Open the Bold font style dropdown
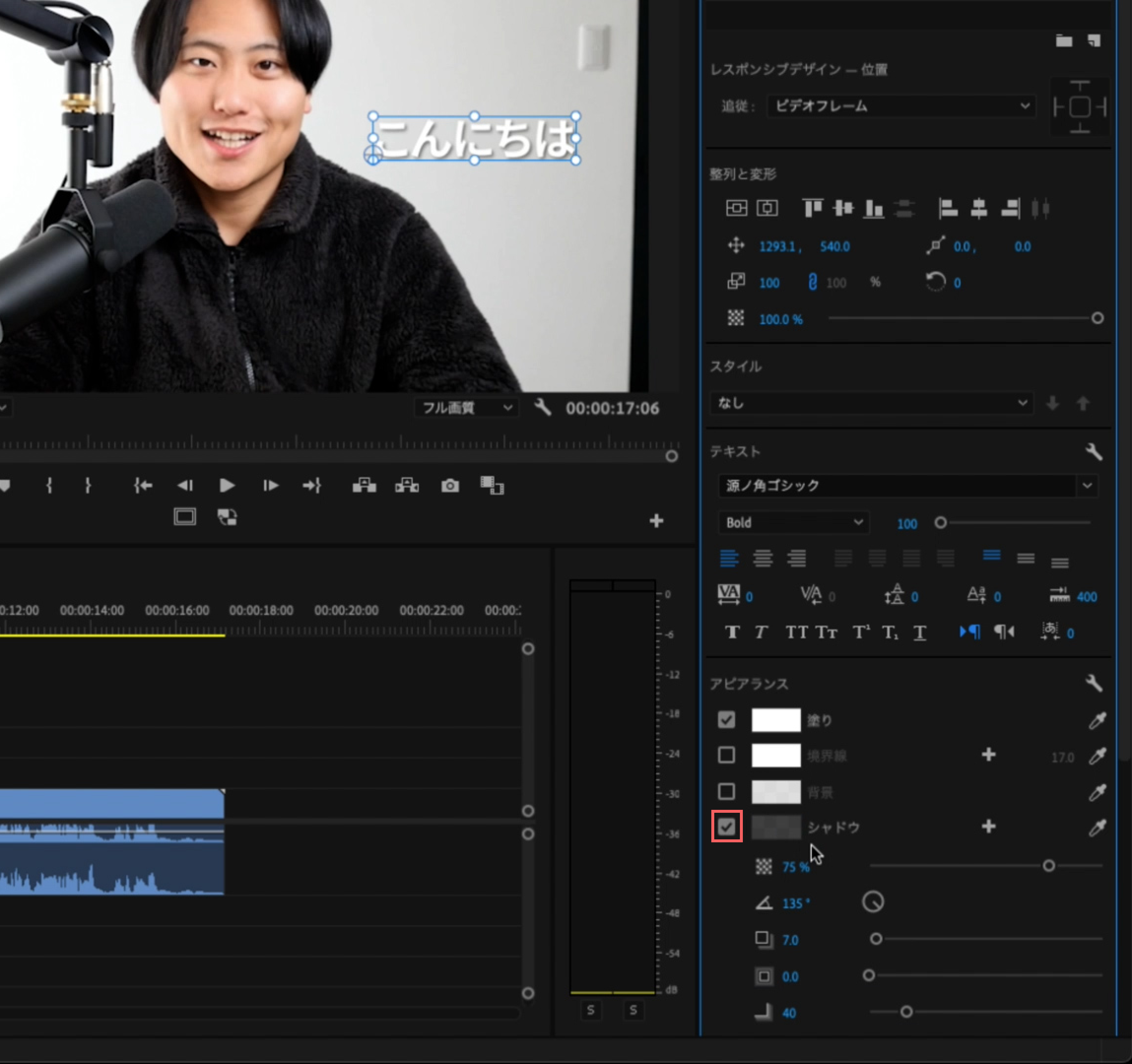This screenshot has height=1064, width=1132. click(x=793, y=523)
